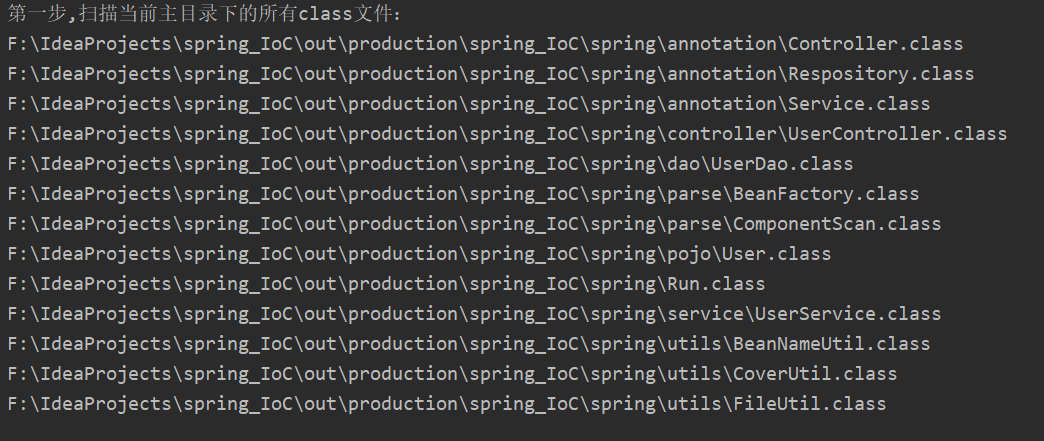Select the BeanFactory.class output line

(x=463, y=195)
